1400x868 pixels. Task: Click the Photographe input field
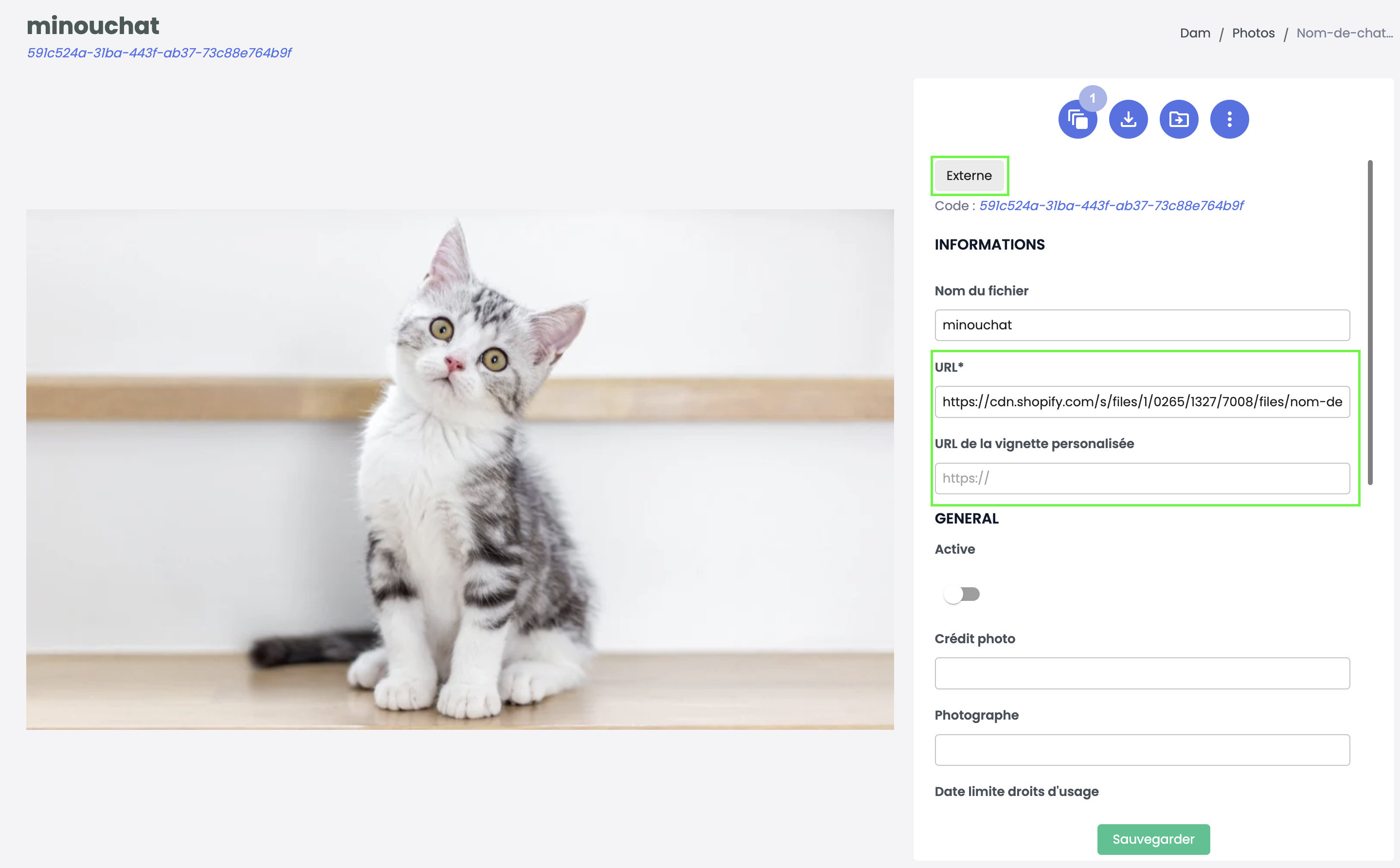click(1142, 750)
